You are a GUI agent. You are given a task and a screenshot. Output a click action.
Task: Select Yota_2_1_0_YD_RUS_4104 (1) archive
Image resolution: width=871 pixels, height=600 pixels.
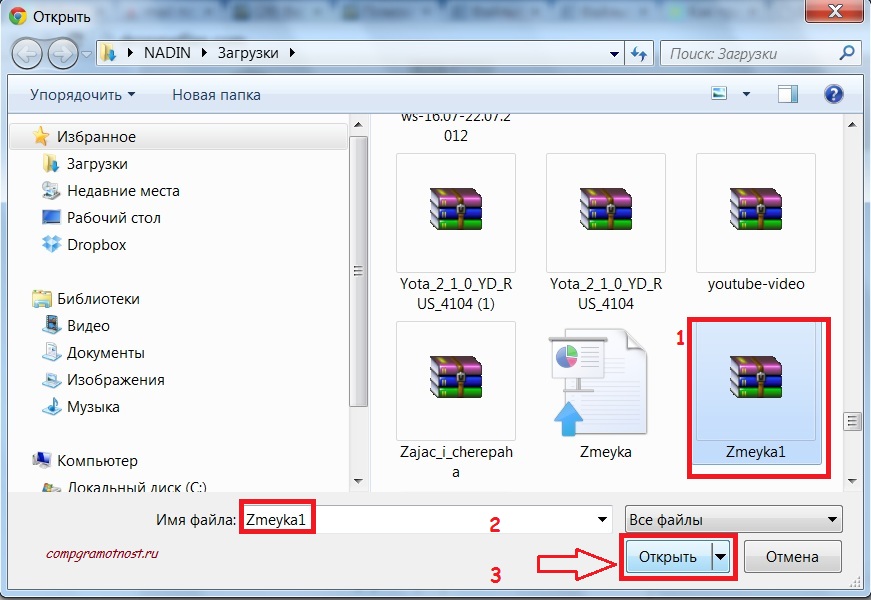pos(455,232)
